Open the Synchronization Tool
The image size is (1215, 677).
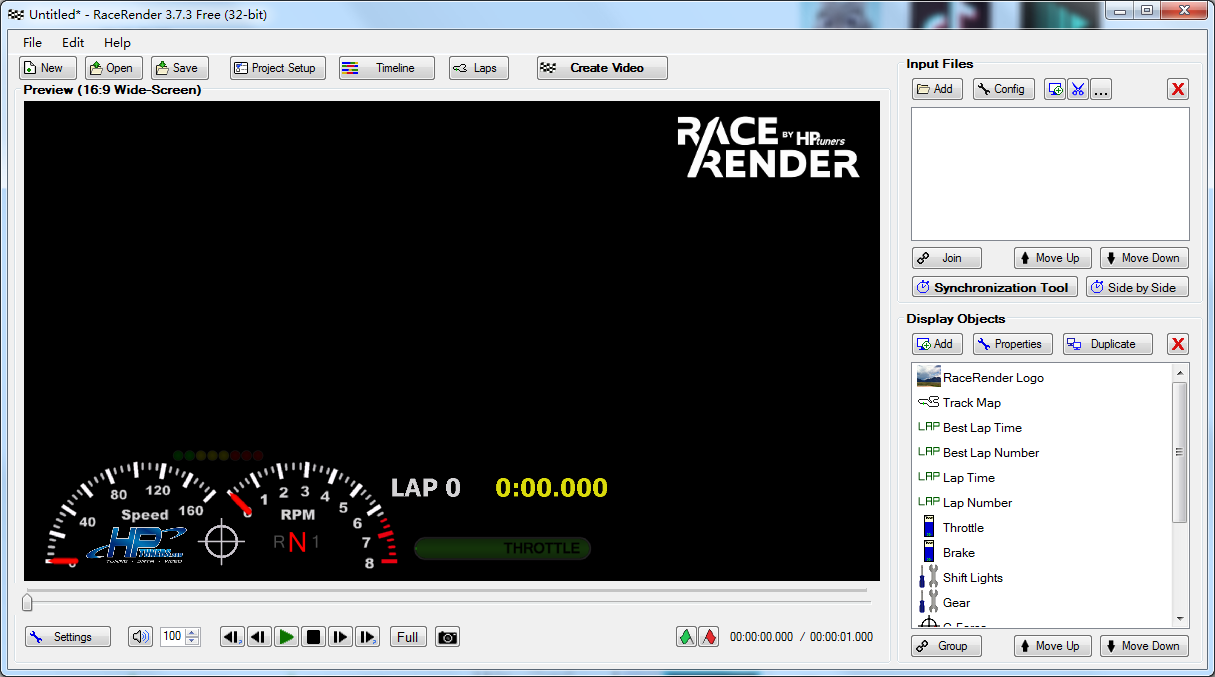[x=994, y=287]
